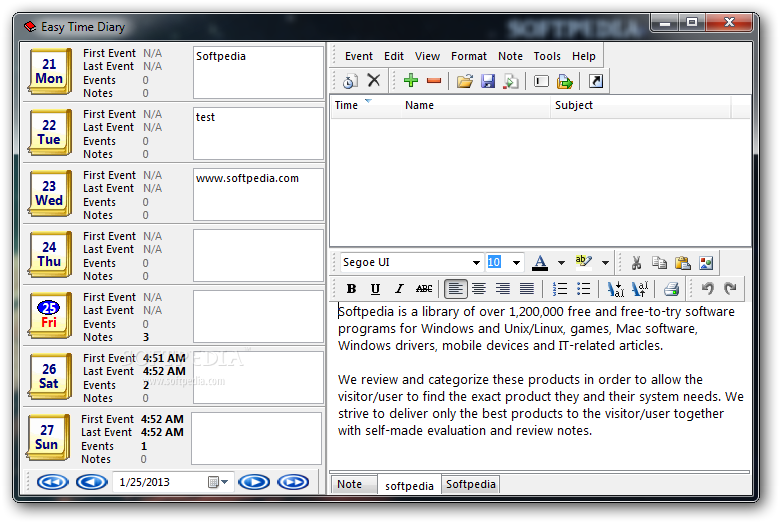Viewport: 780px width, 523px height.
Task: Click the shortcut arrow icon
Action: [595, 81]
